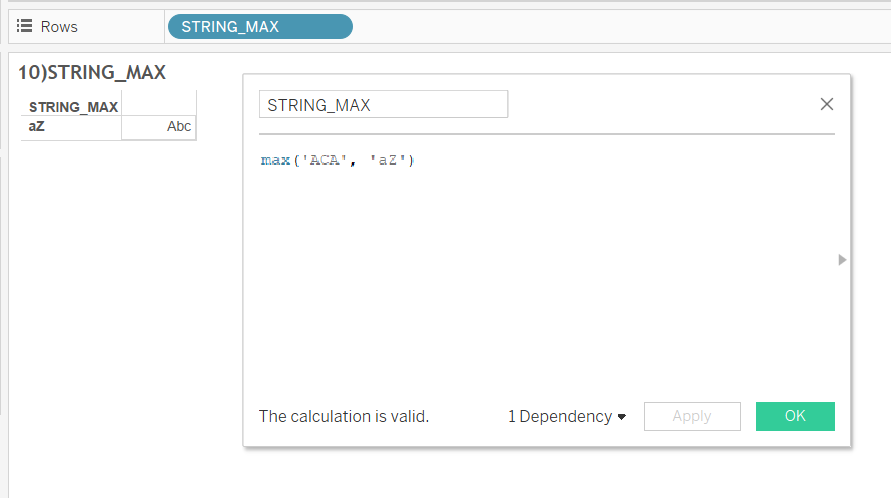891x498 pixels.
Task: Click the Rows shelf list icon
Action: click(x=24, y=26)
